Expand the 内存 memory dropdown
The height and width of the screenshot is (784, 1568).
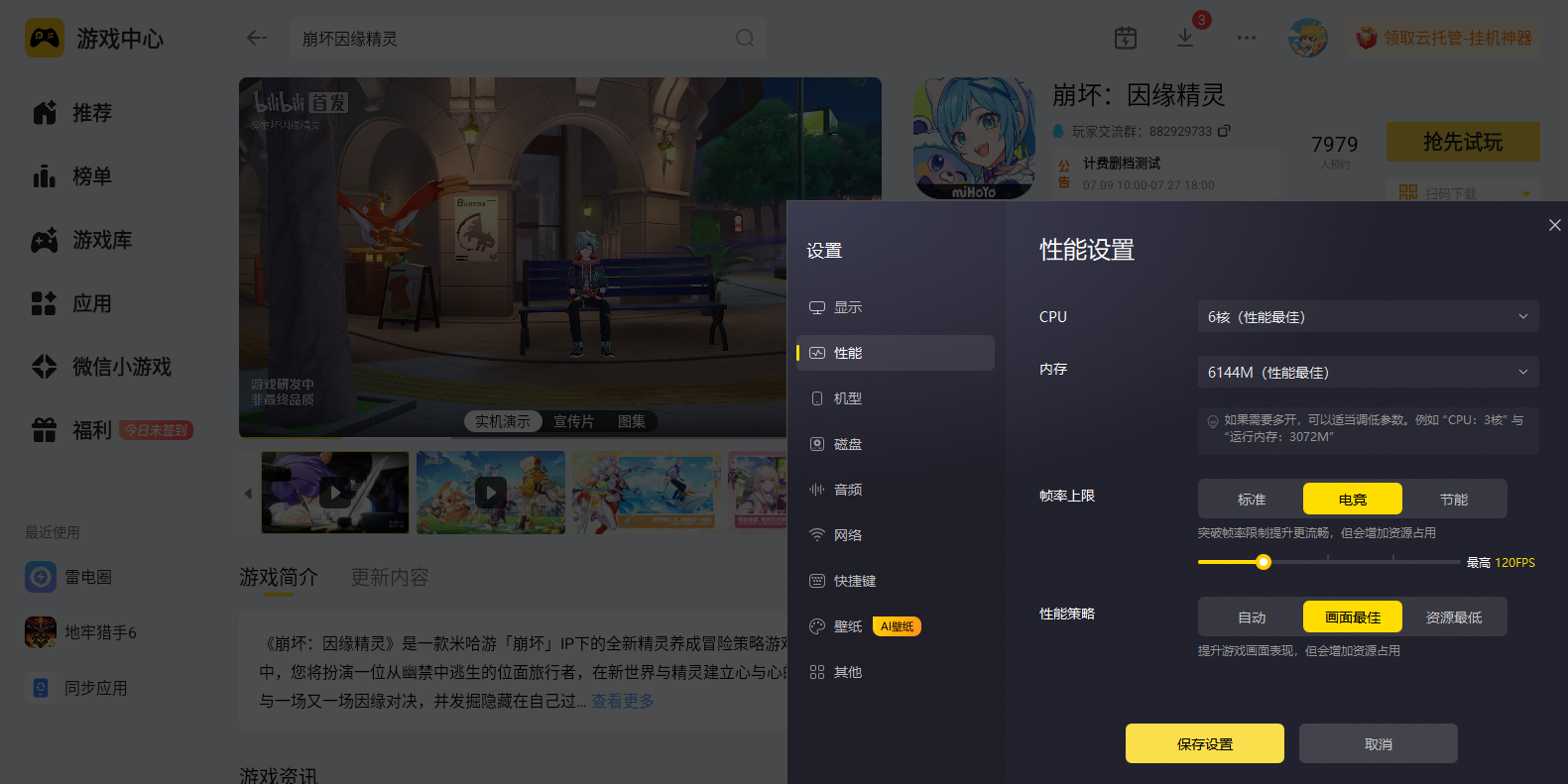1369,373
